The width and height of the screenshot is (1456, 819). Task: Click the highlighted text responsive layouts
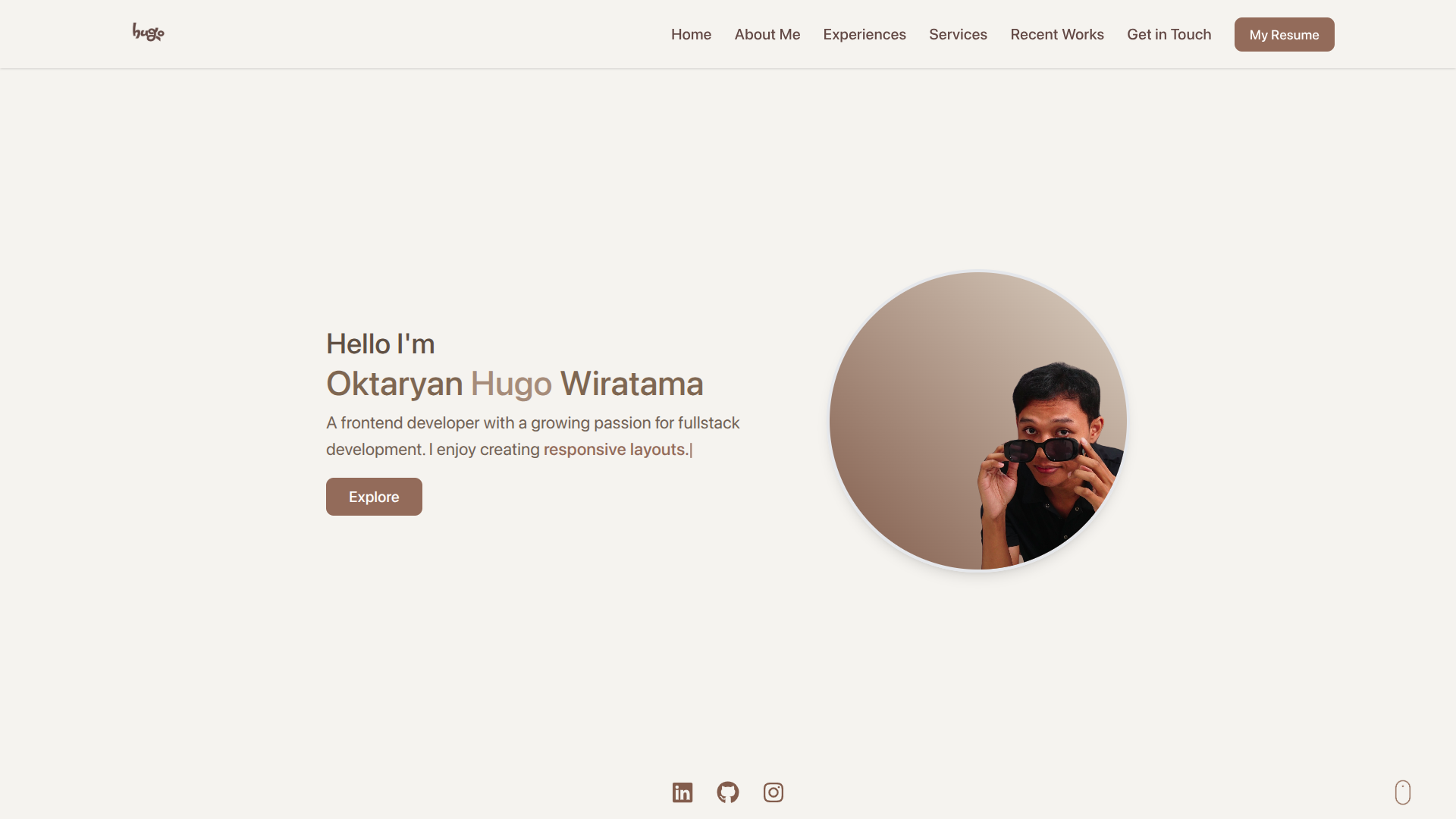[x=615, y=450]
